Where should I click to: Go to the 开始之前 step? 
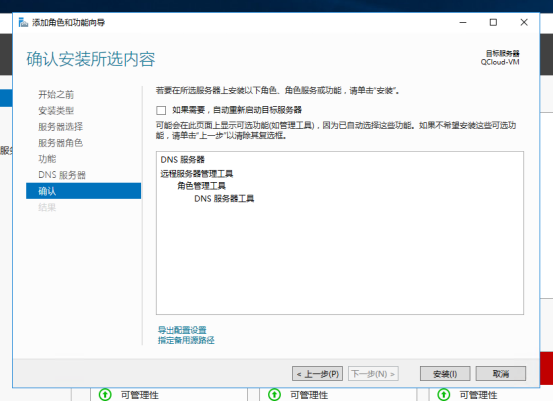56,94
